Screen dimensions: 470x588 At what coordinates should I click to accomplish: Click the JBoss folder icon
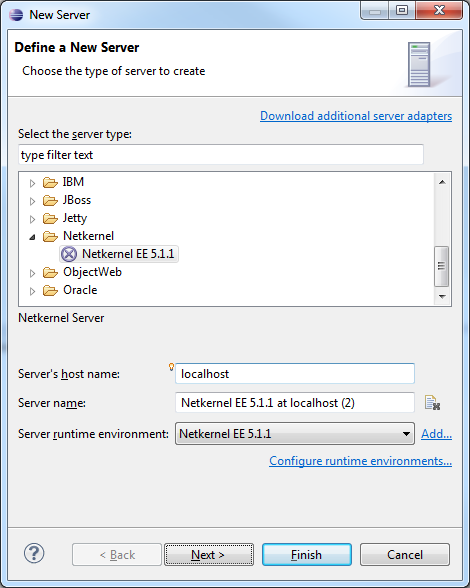tap(50, 200)
